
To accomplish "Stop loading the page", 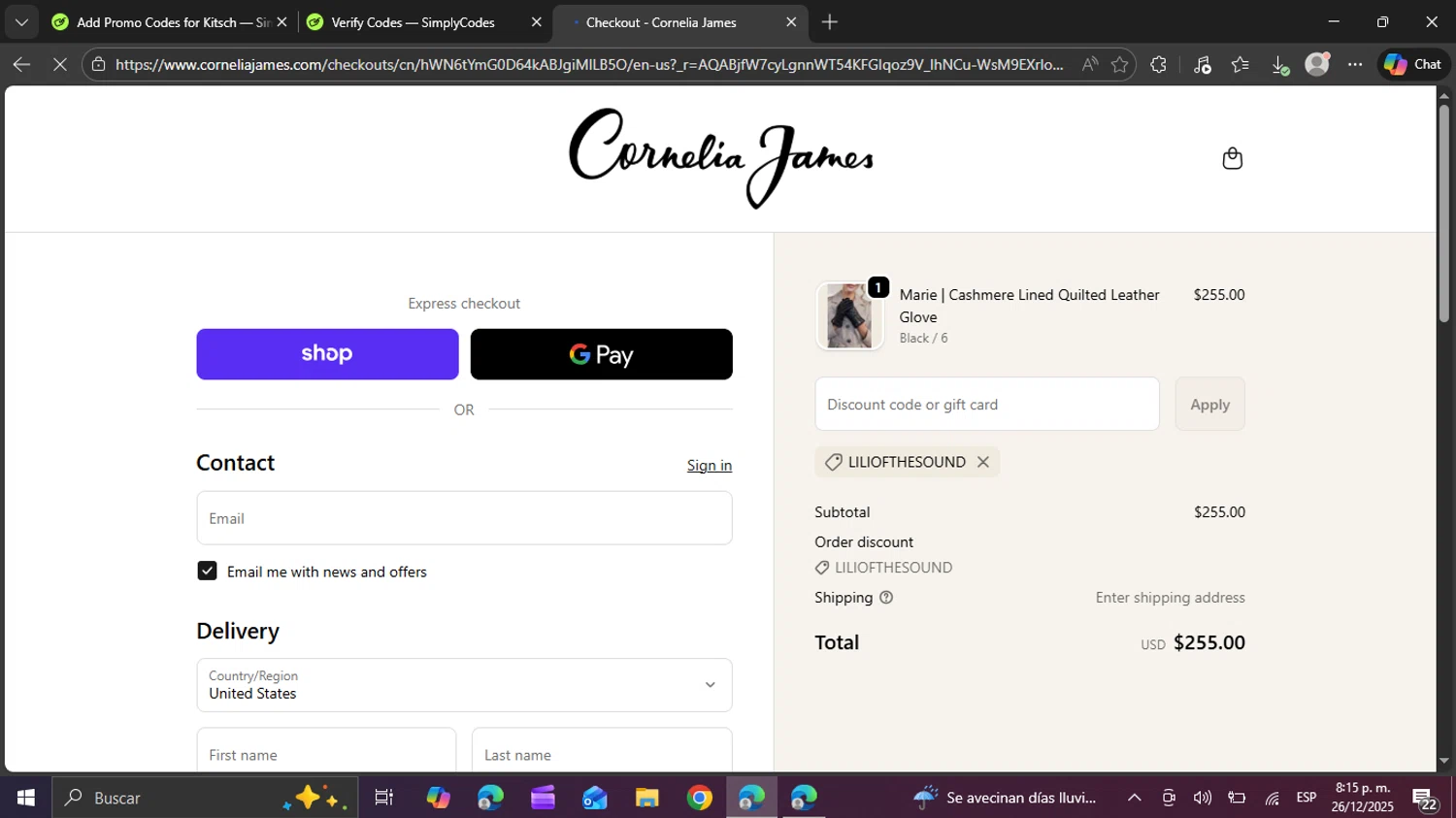I will (x=59, y=64).
